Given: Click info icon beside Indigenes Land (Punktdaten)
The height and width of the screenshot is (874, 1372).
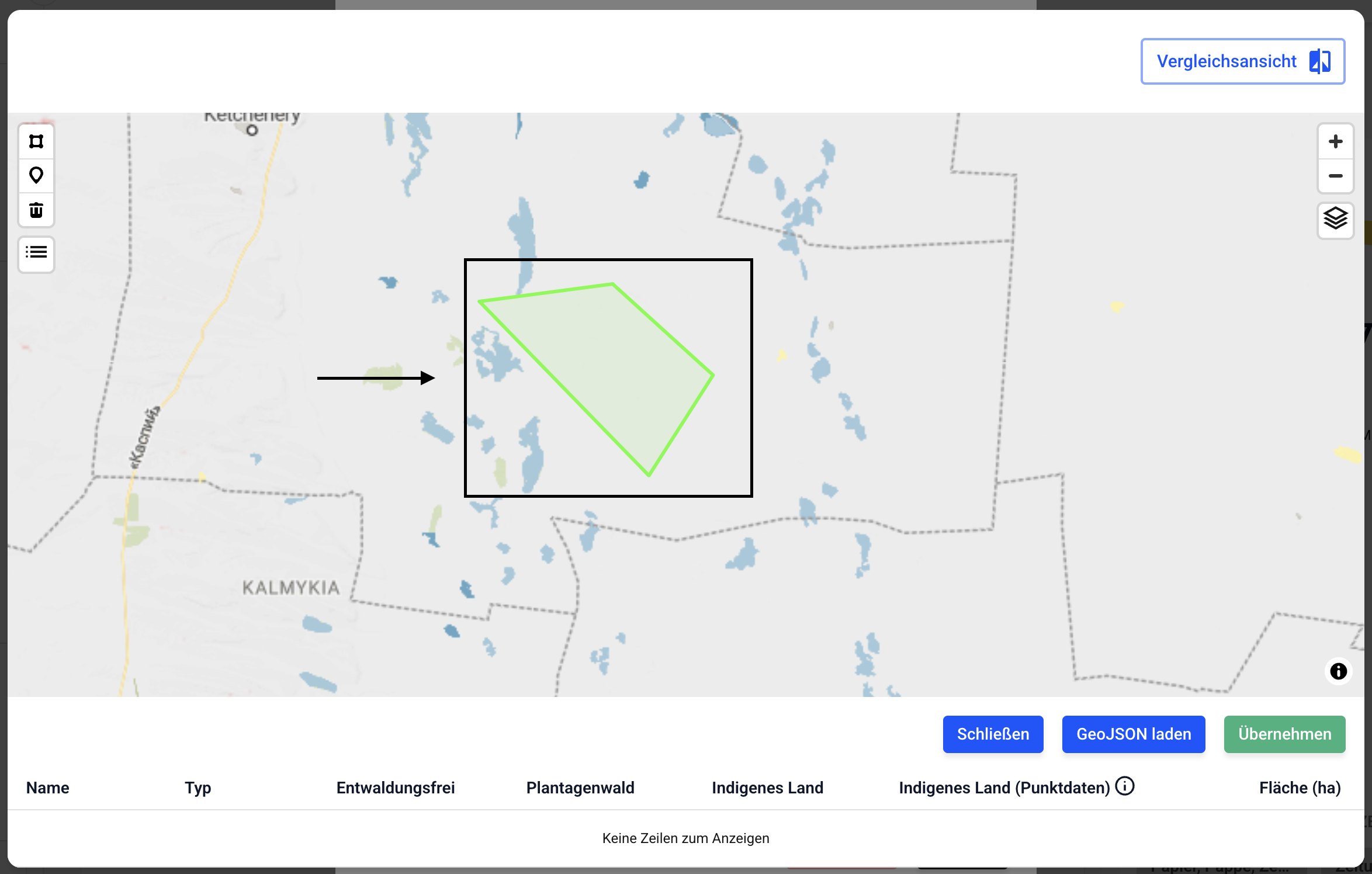Looking at the screenshot, I should 1125,786.
